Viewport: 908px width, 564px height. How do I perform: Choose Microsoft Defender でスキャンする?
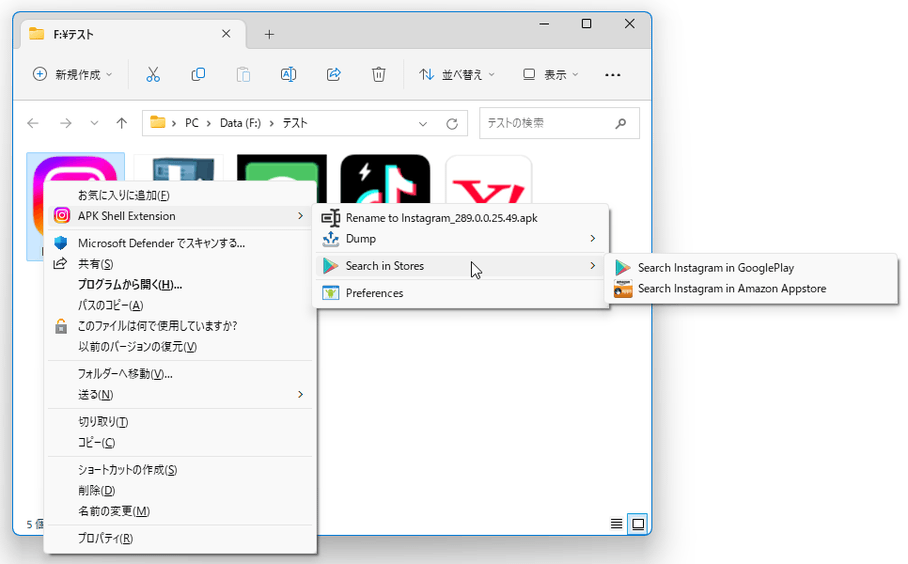(181, 243)
